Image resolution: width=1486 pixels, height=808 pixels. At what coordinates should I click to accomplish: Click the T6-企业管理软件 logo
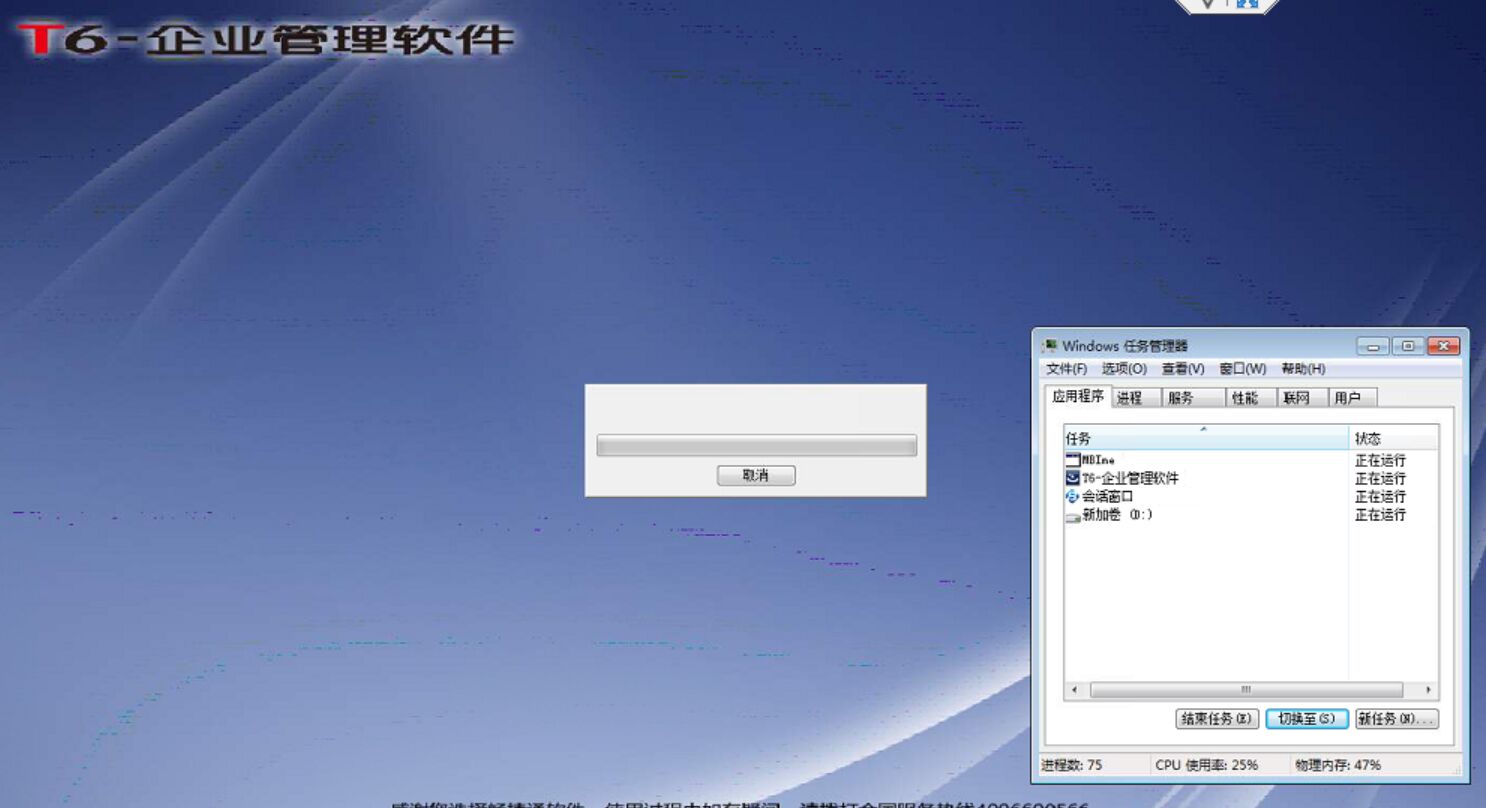coord(266,38)
